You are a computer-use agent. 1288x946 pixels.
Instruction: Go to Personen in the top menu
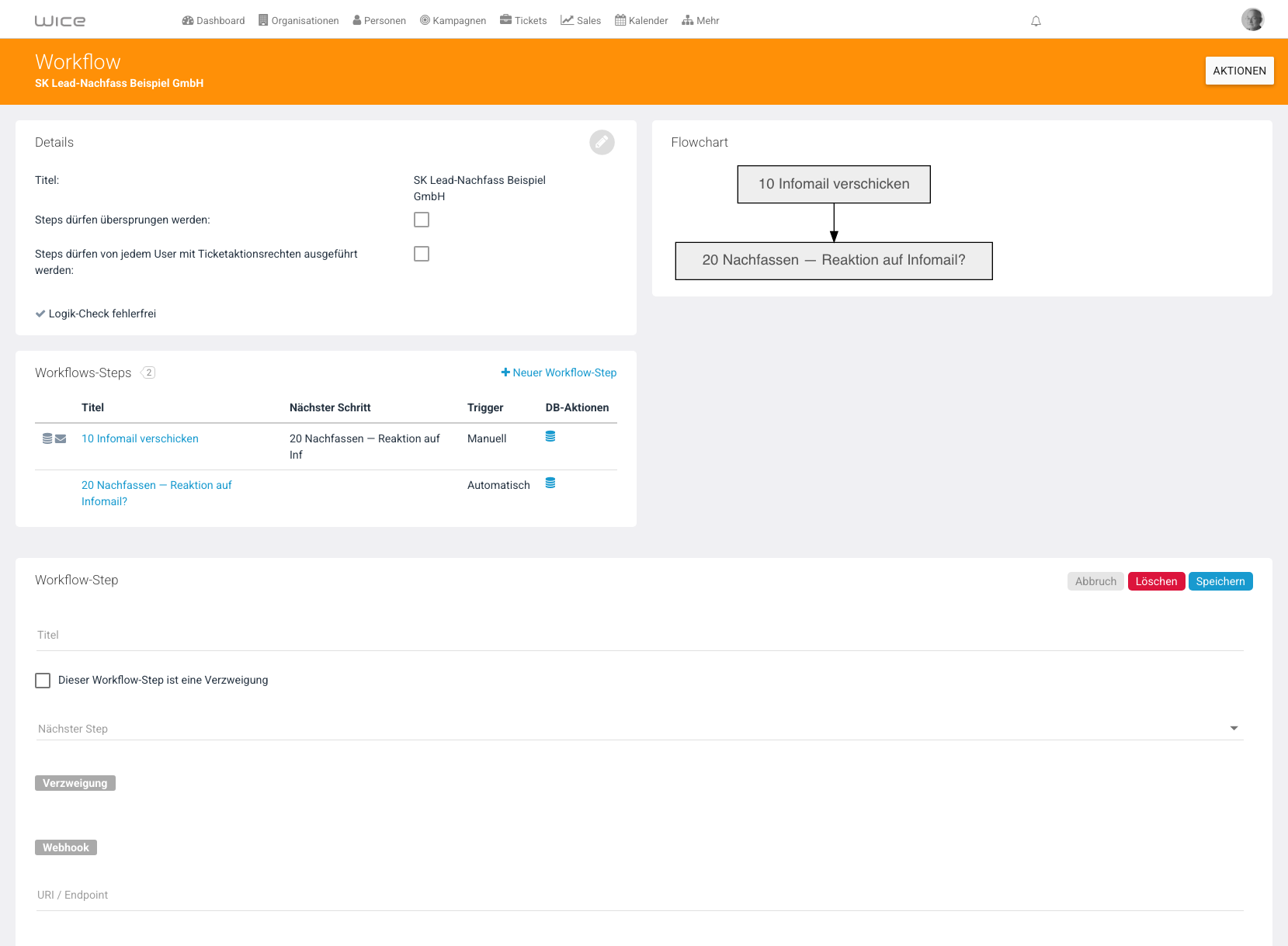pyautogui.click(x=380, y=20)
